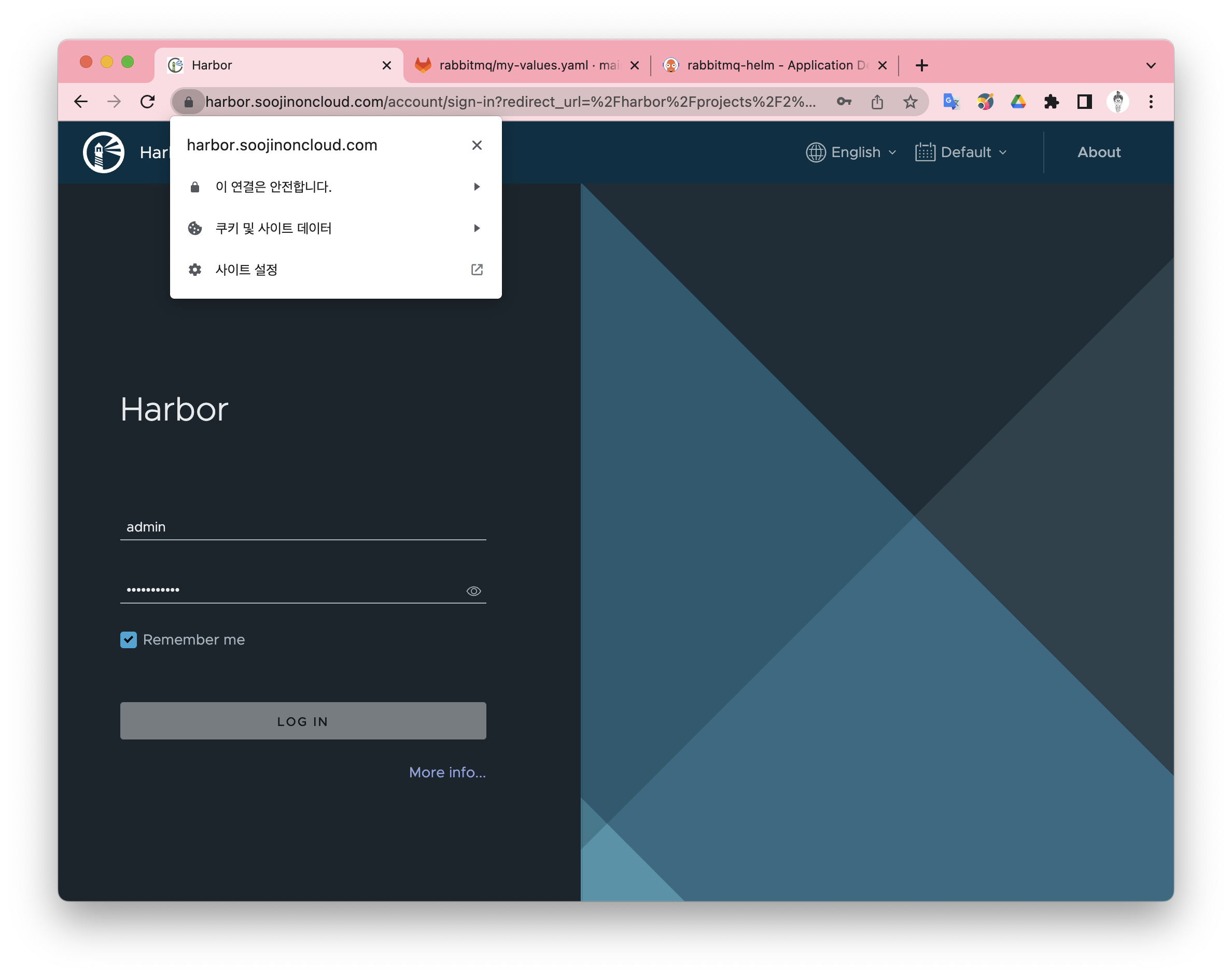Open the Google Translate extension
Image resolution: width=1232 pixels, height=978 pixels.
click(951, 102)
